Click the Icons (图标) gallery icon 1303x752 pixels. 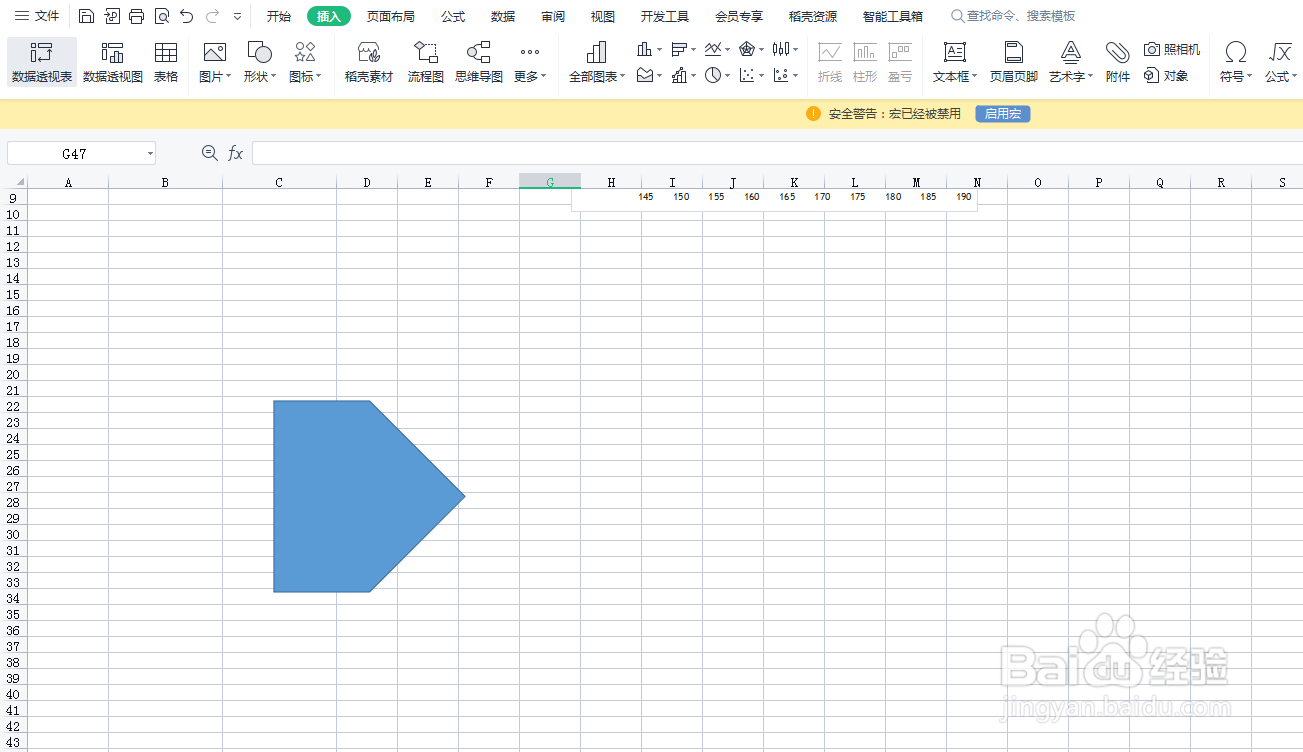click(x=305, y=52)
